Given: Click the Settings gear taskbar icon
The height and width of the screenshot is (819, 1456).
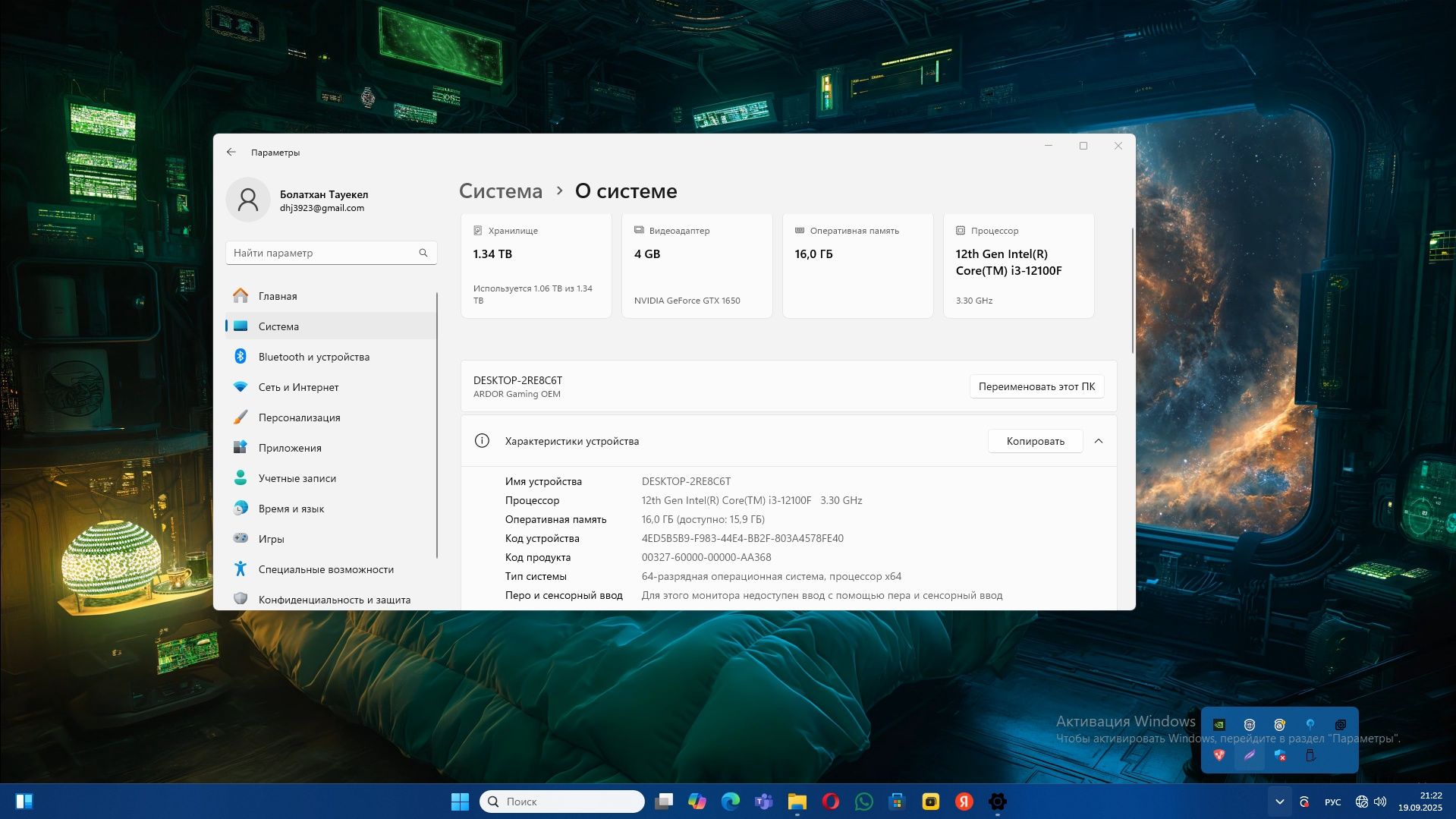Looking at the screenshot, I should coord(998,802).
